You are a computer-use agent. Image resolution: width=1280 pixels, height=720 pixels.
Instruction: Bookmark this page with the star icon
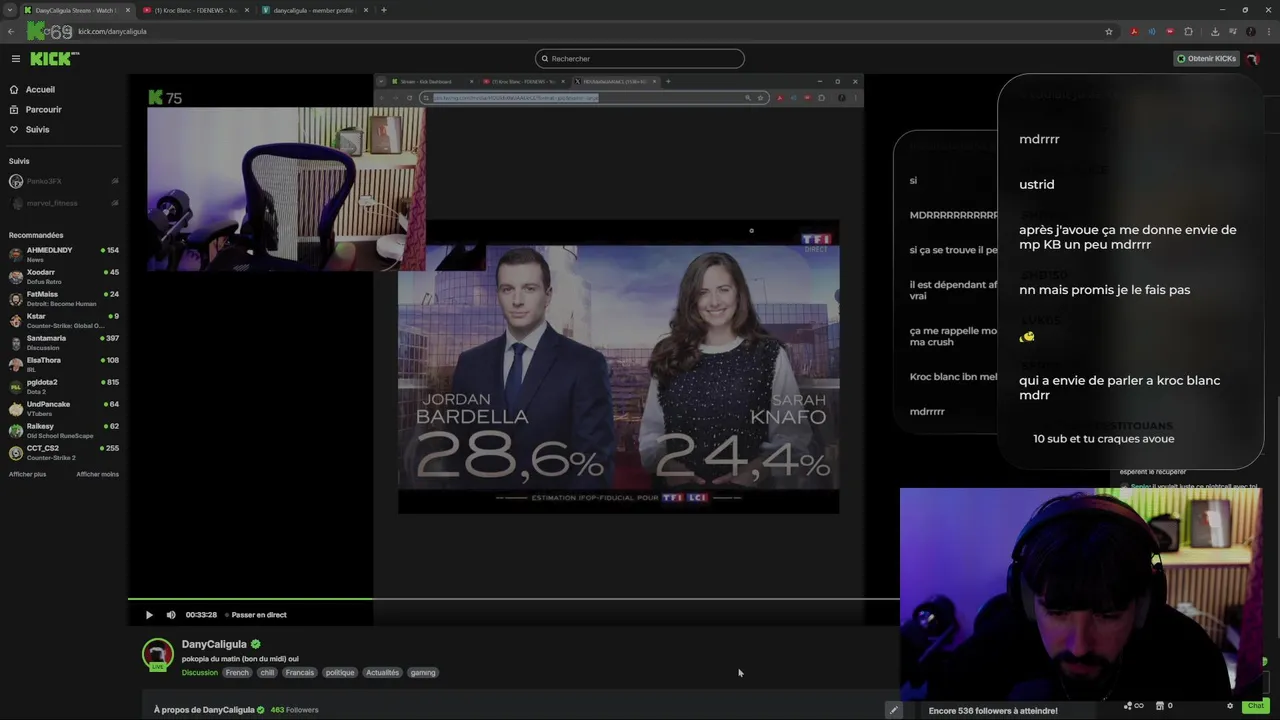tap(1109, 31)
